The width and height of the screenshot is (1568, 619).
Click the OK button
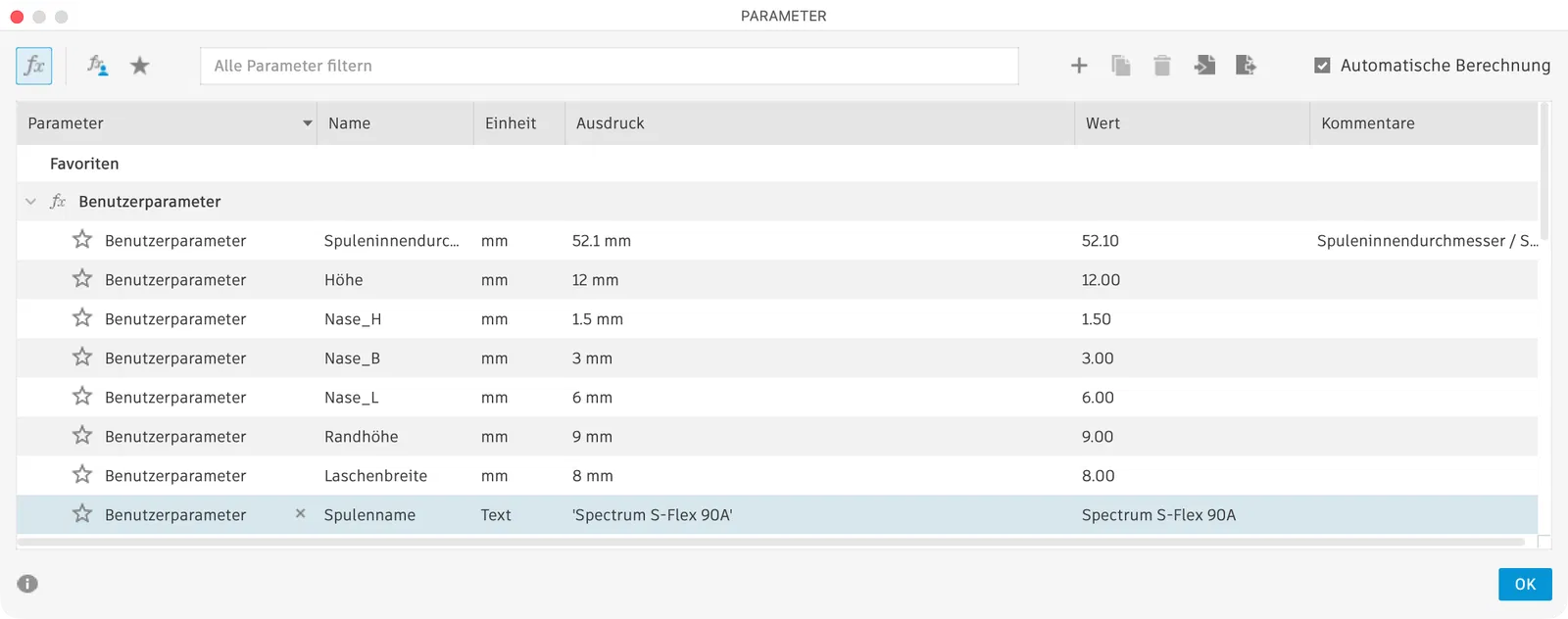click(x=1525, y=585)
